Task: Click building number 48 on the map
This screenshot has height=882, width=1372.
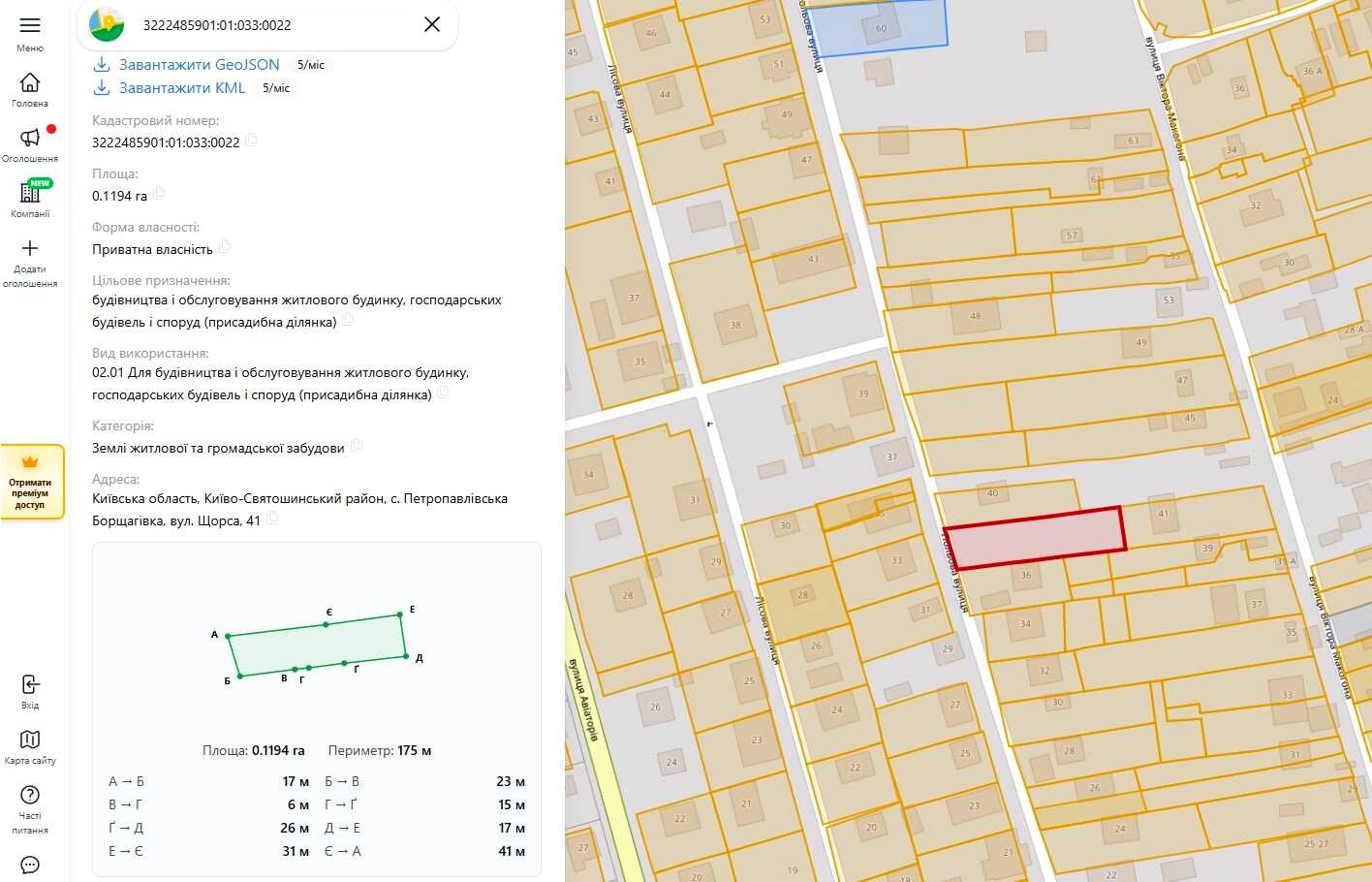Action: click(x=975, y=316)
